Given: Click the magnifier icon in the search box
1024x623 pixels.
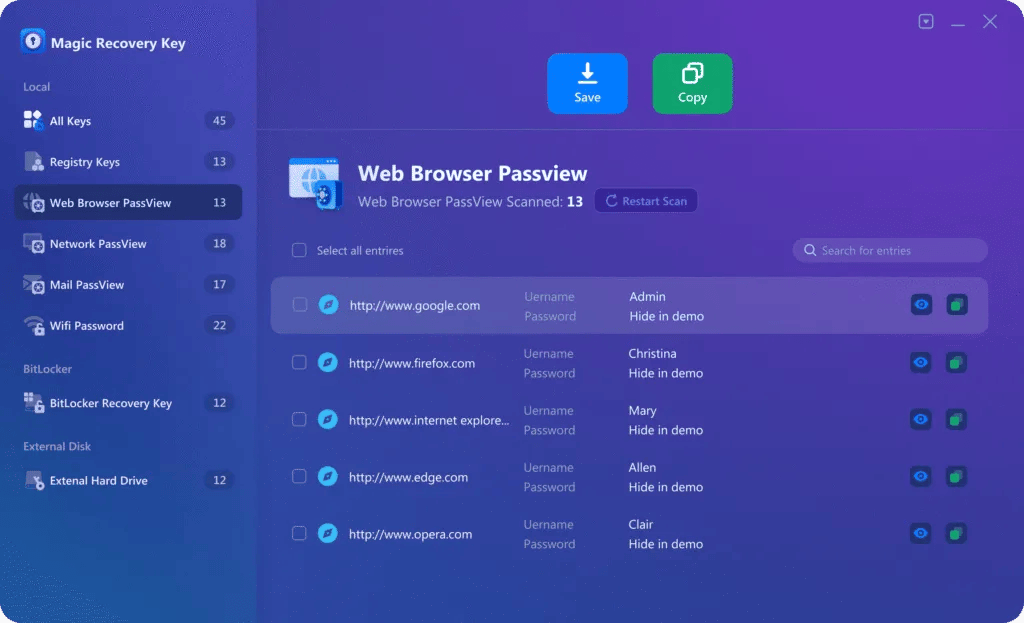Looking at the screenshot, I should click(x=809, y=251).
